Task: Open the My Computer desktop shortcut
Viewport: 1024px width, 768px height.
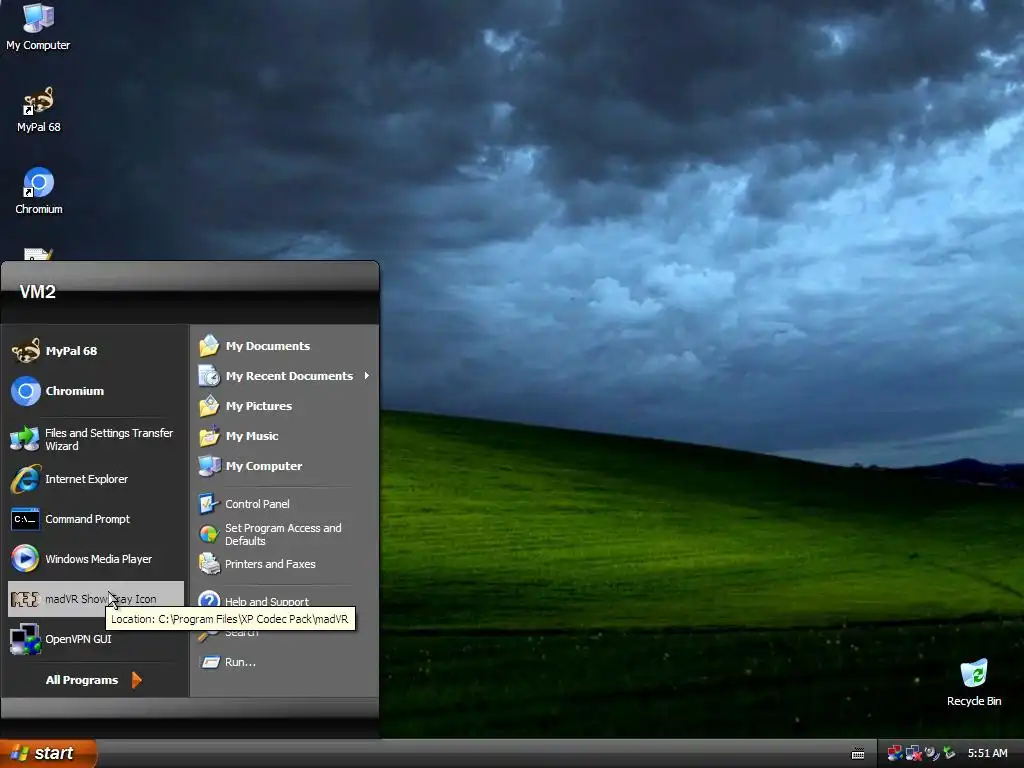Action: 38,27
